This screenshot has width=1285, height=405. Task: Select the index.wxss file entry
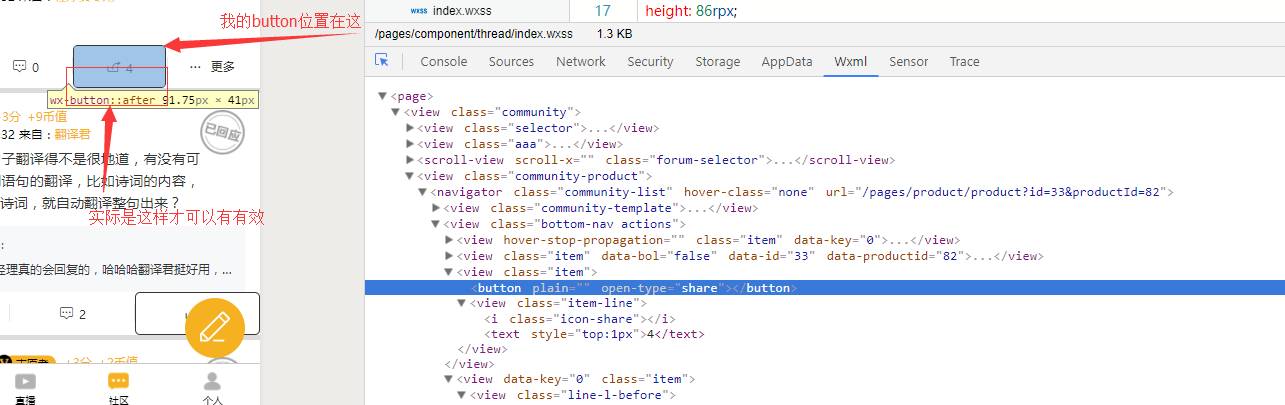[461, 11]
